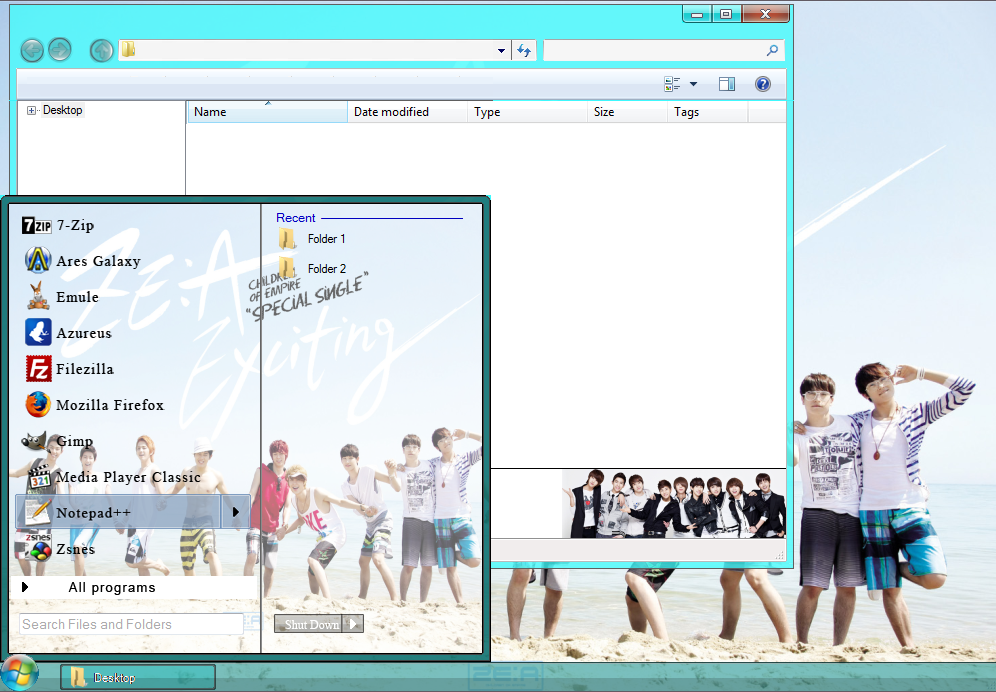996x692 pixels.
Task: Click the search magnifier icon
Action: 772,50
